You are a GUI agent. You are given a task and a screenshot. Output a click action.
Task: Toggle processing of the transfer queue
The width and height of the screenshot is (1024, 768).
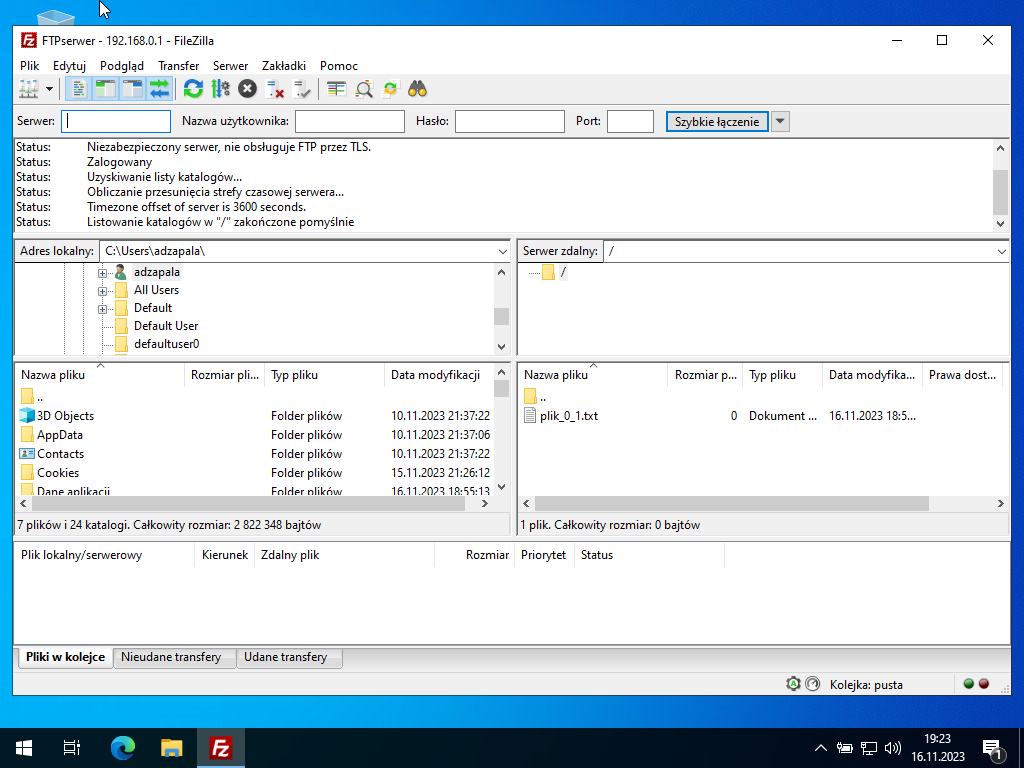pyautogui.click(x=221, y=89)
